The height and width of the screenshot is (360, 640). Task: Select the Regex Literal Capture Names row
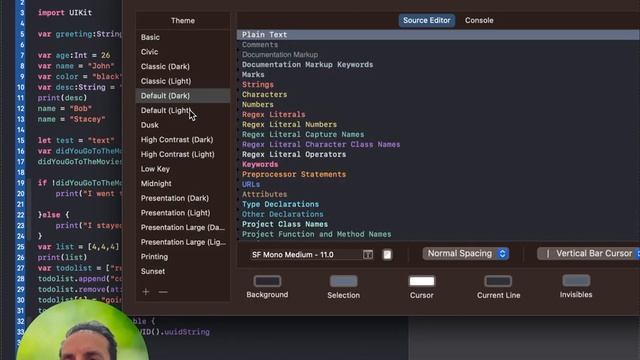click(x=438, y=135)
